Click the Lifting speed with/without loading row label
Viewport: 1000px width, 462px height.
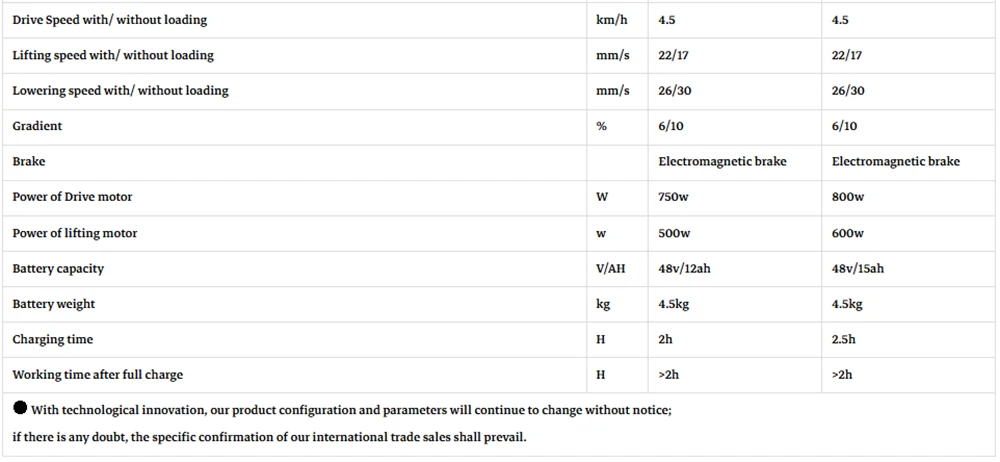tap(113, 55)
